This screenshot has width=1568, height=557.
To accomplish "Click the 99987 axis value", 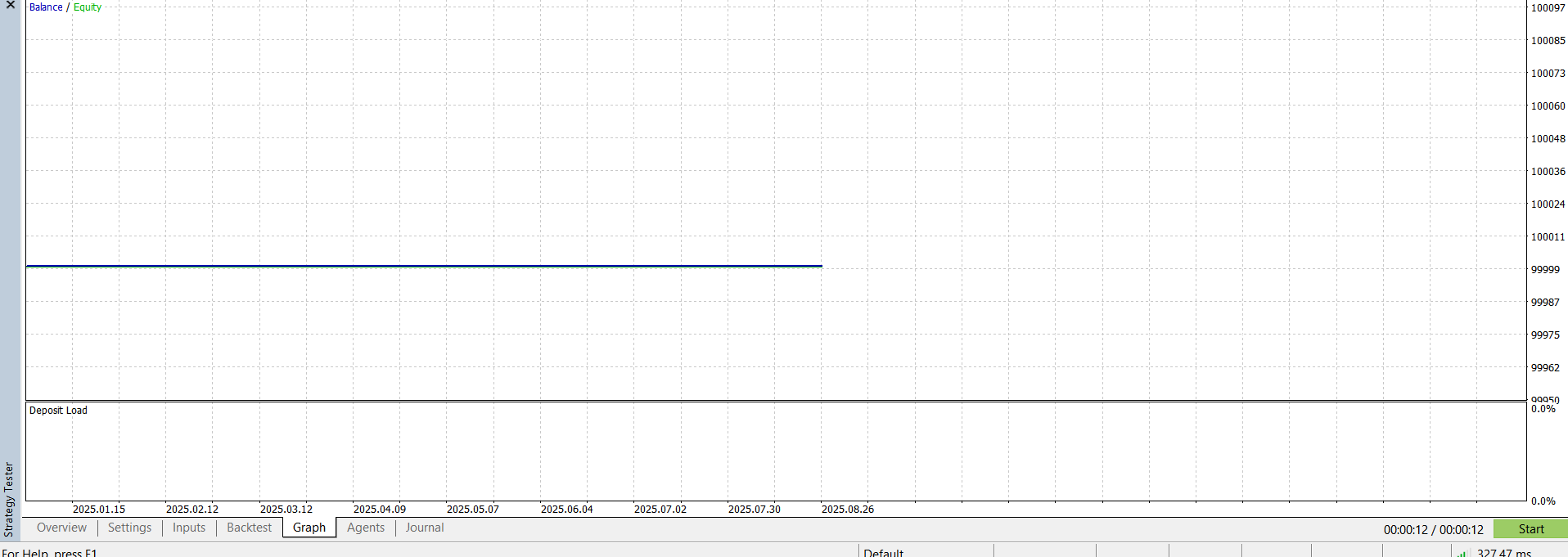I will point(1545,302).
